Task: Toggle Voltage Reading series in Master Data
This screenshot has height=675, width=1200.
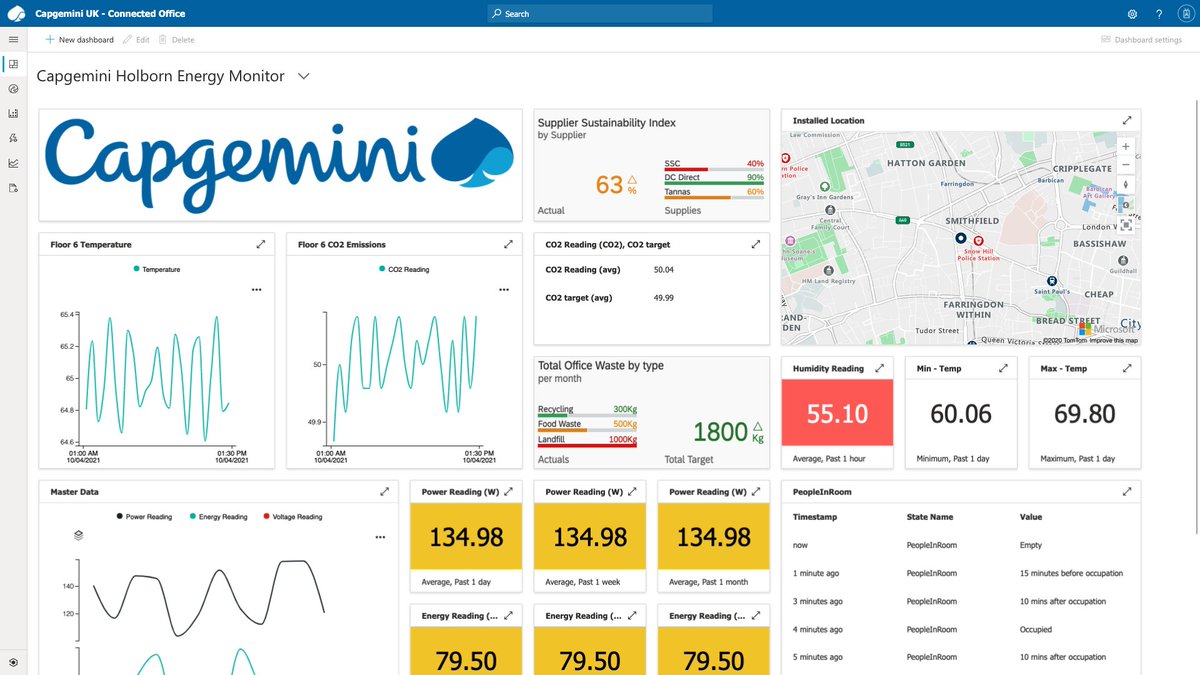Action: (293, 517)
